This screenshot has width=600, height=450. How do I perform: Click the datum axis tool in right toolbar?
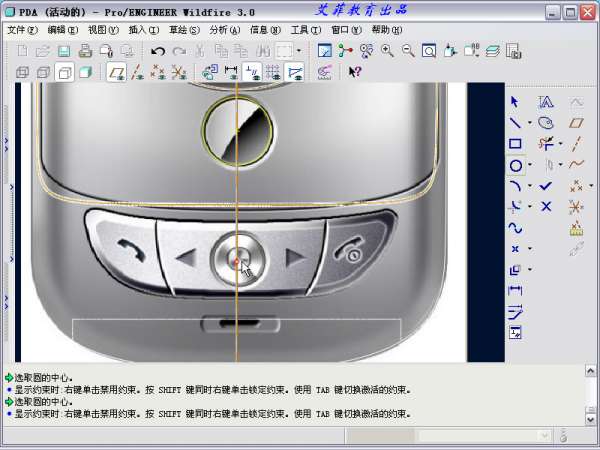tap(576, 144)
